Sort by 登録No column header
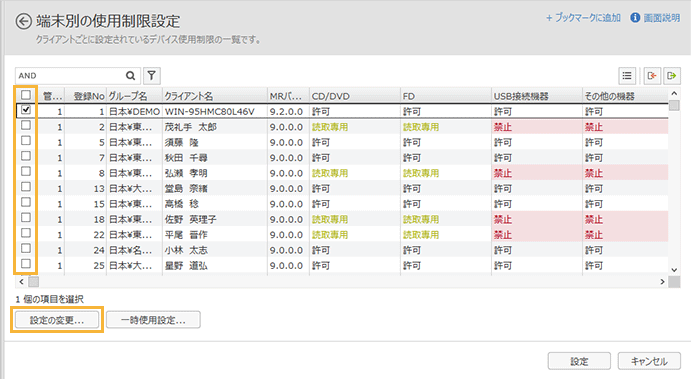The width and height of the screenshot is (691, 379). (86, 96)
